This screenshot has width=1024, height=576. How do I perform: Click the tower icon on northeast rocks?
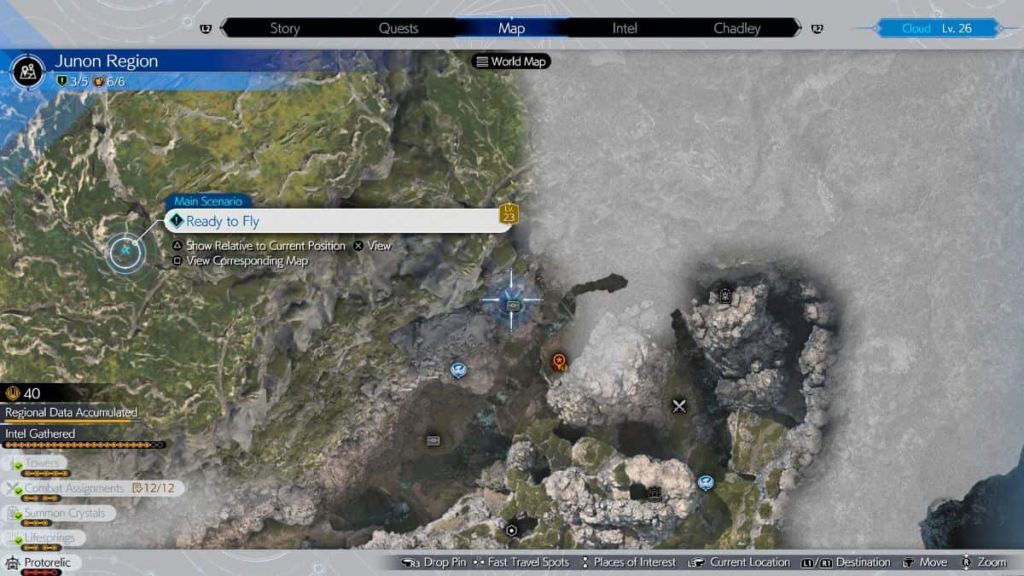coord(725,296)
